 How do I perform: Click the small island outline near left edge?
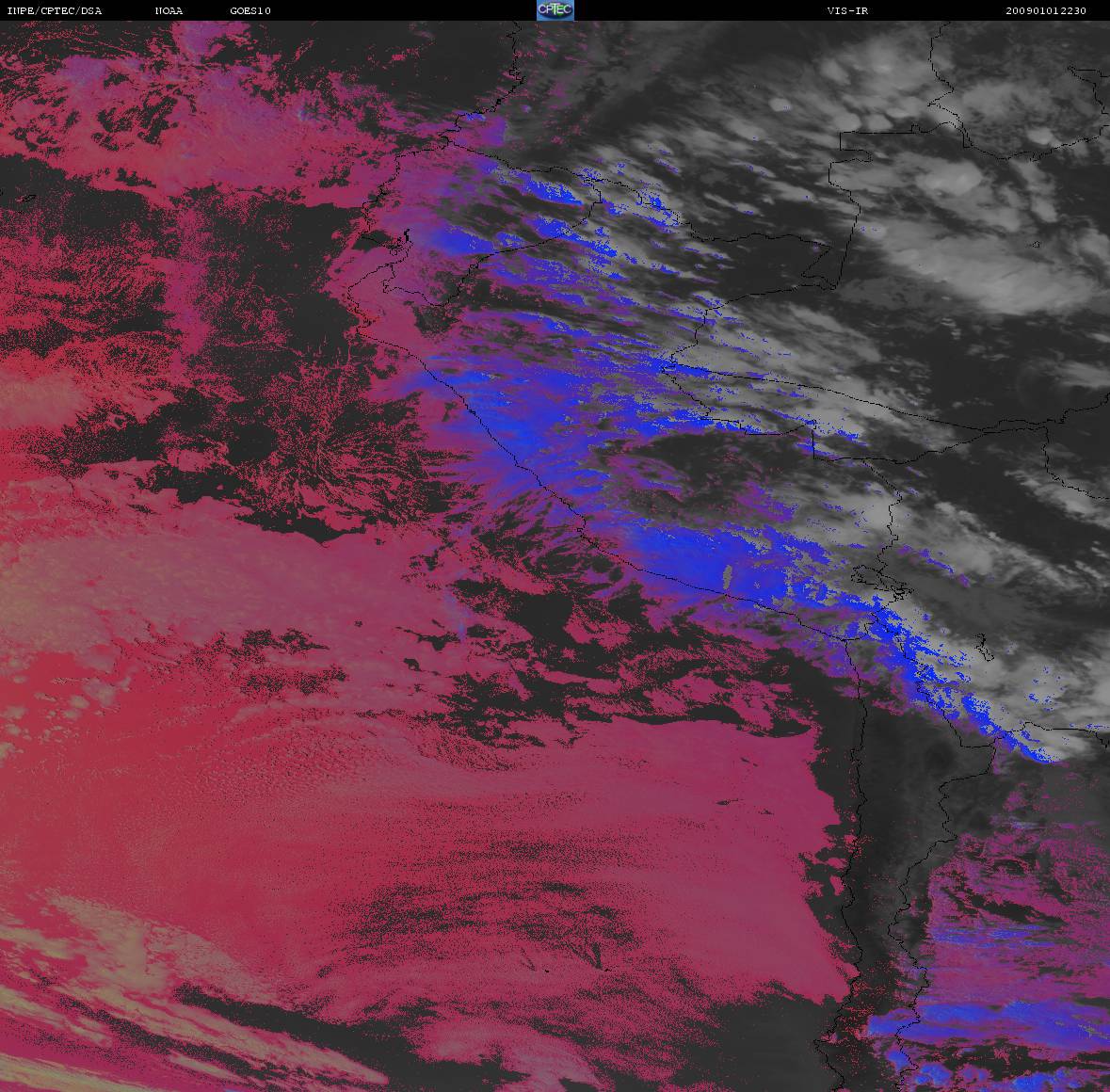point(26,198)
